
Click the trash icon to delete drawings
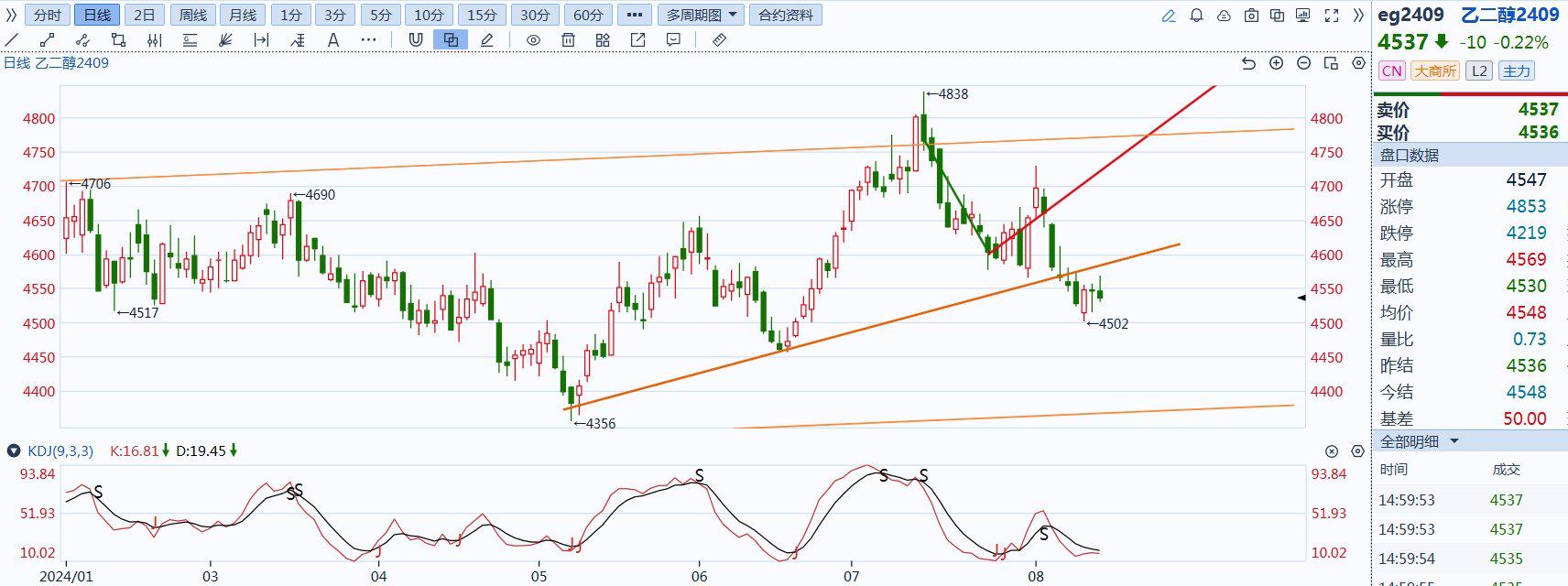point(568,39)
